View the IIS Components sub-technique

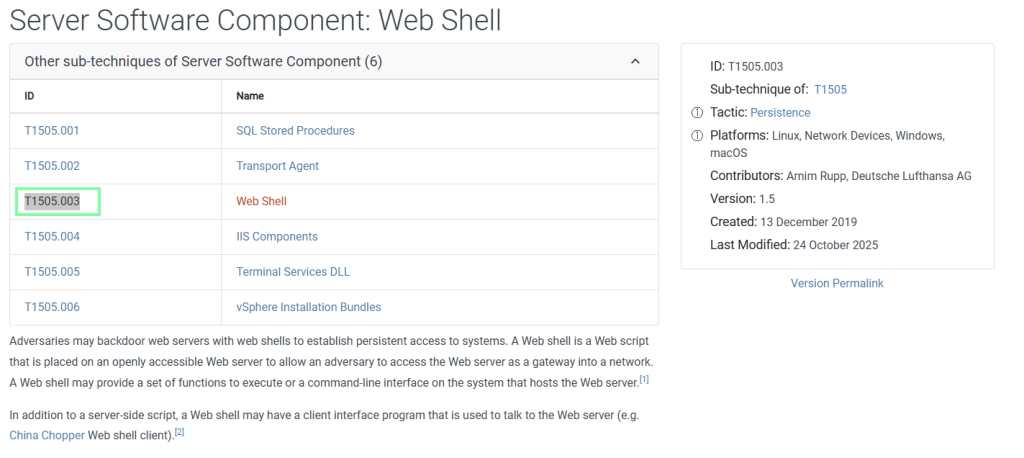point(277,237)
